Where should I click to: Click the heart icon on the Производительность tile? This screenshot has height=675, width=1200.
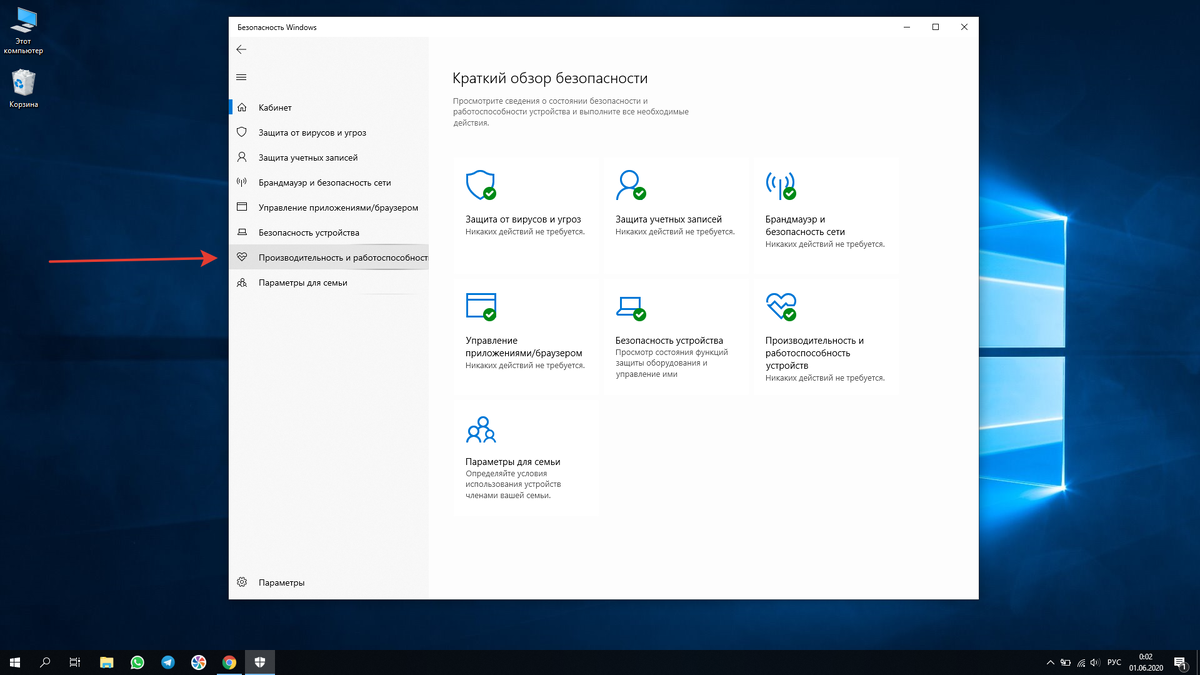pos(780,306)
